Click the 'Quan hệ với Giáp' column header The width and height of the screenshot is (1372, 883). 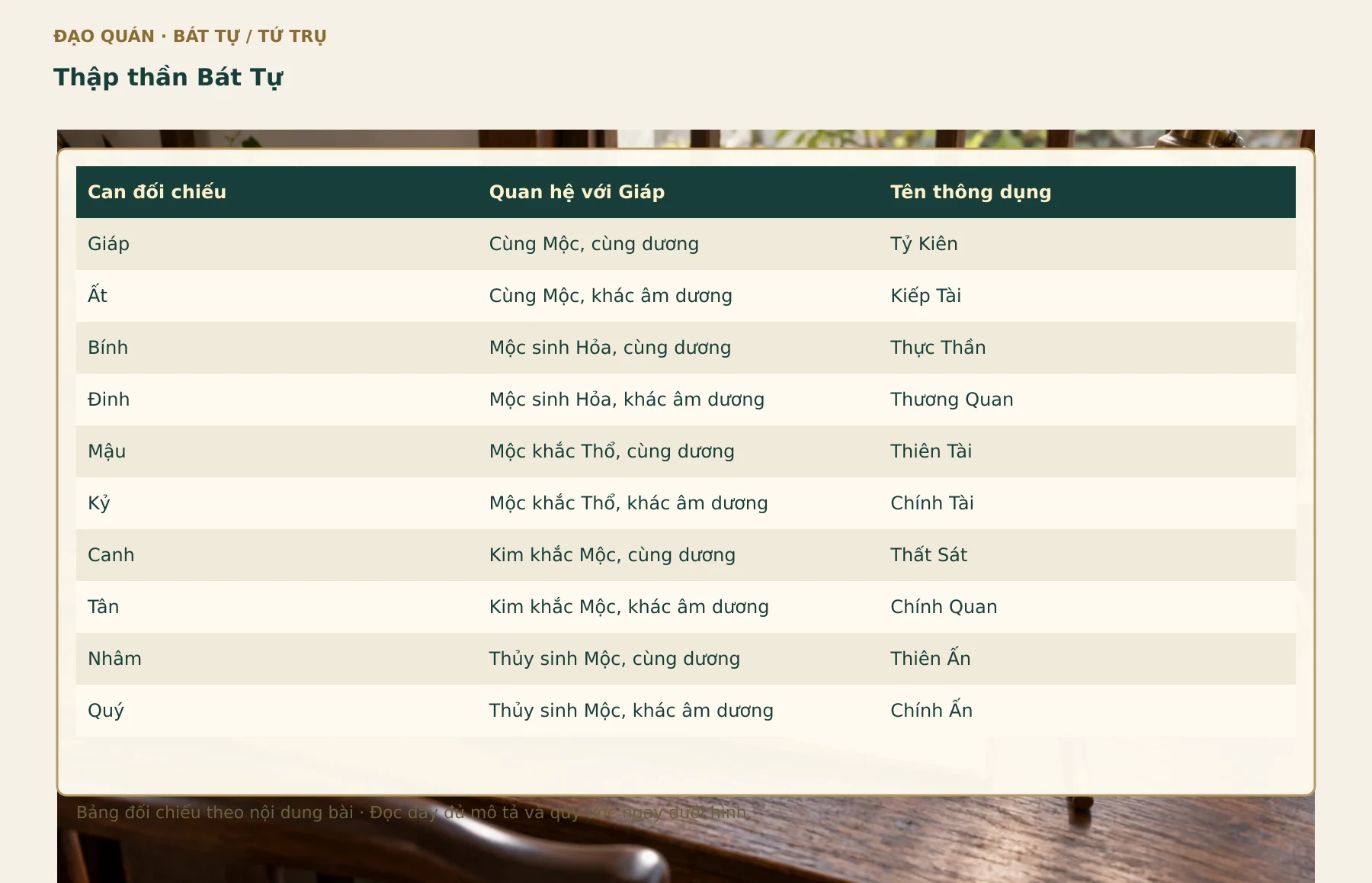(678, 192)
